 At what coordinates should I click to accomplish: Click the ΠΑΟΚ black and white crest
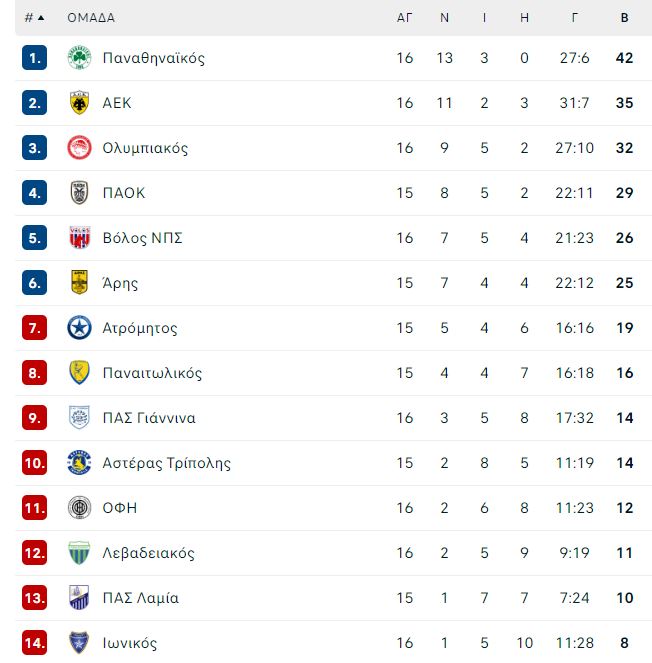click(x=79, y=193)
